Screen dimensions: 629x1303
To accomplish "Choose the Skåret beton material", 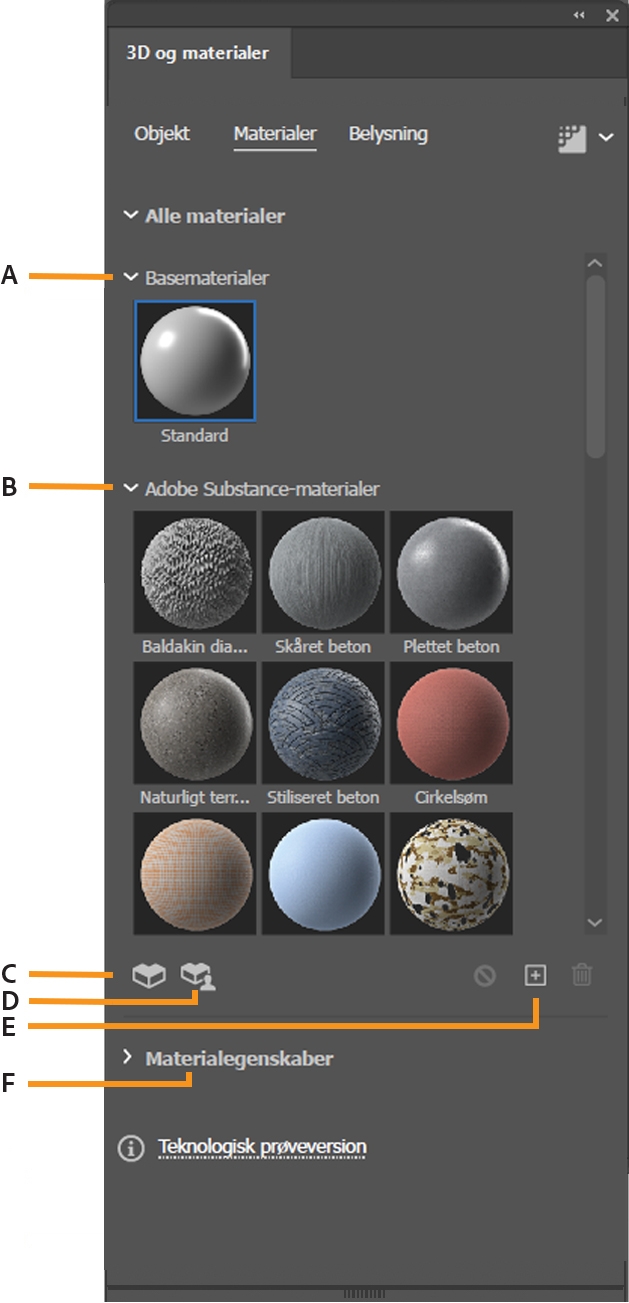I will [x=323, y=572].
